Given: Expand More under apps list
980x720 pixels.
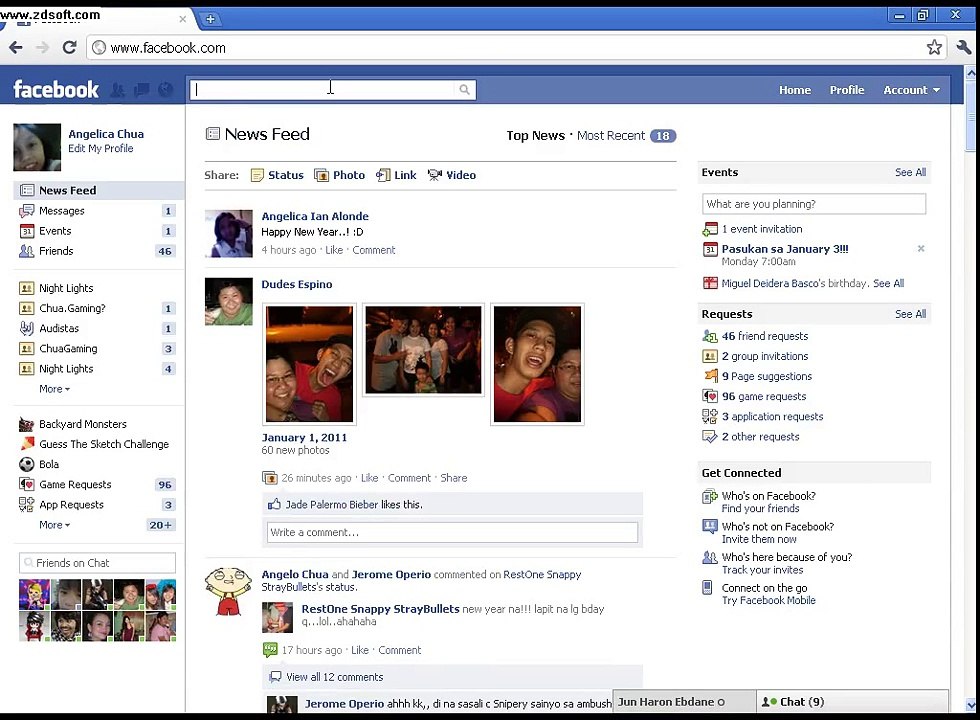Looking at the screenshot, I should 54,525.
